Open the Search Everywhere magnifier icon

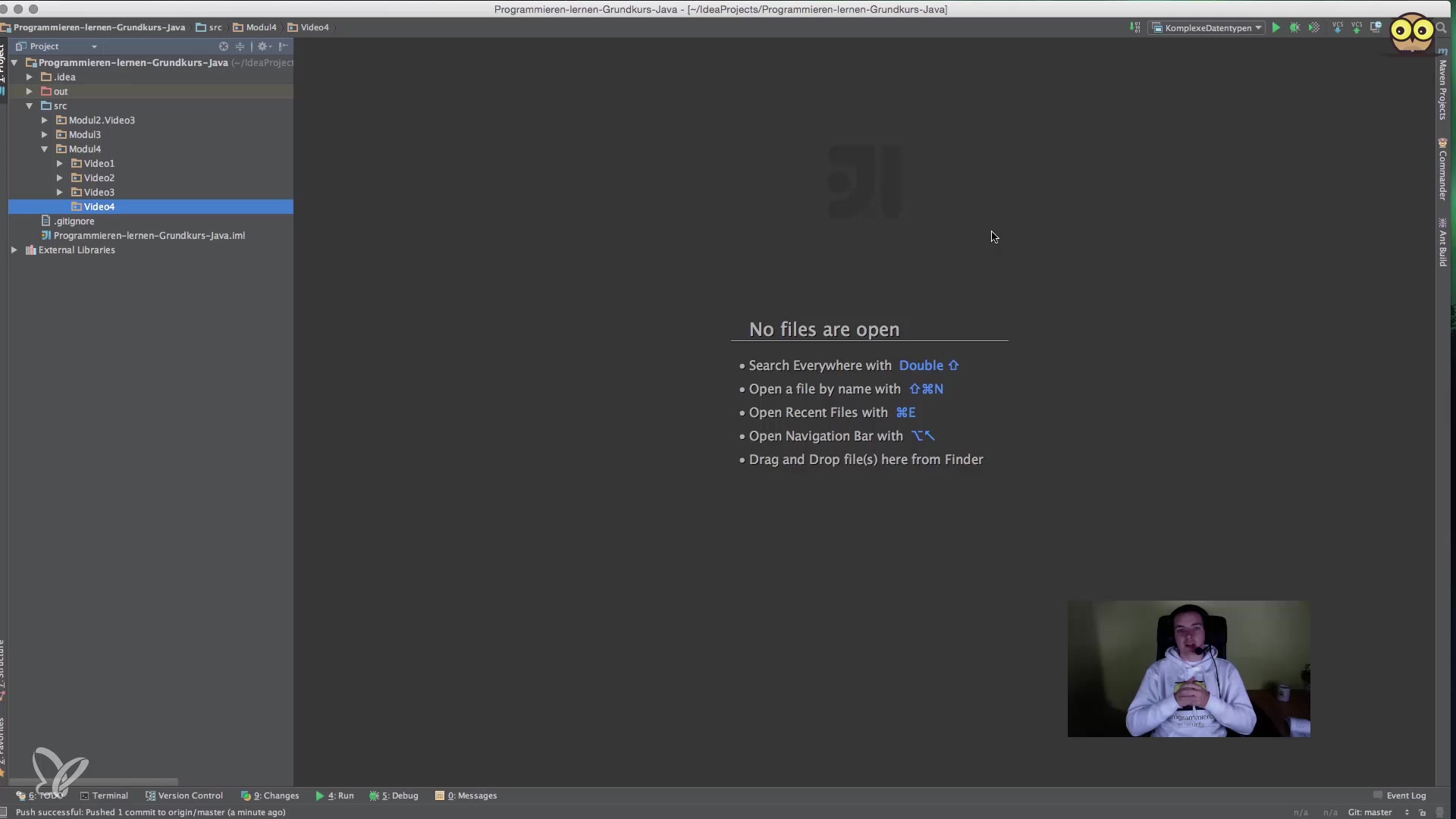click(x=1442, y=27)
